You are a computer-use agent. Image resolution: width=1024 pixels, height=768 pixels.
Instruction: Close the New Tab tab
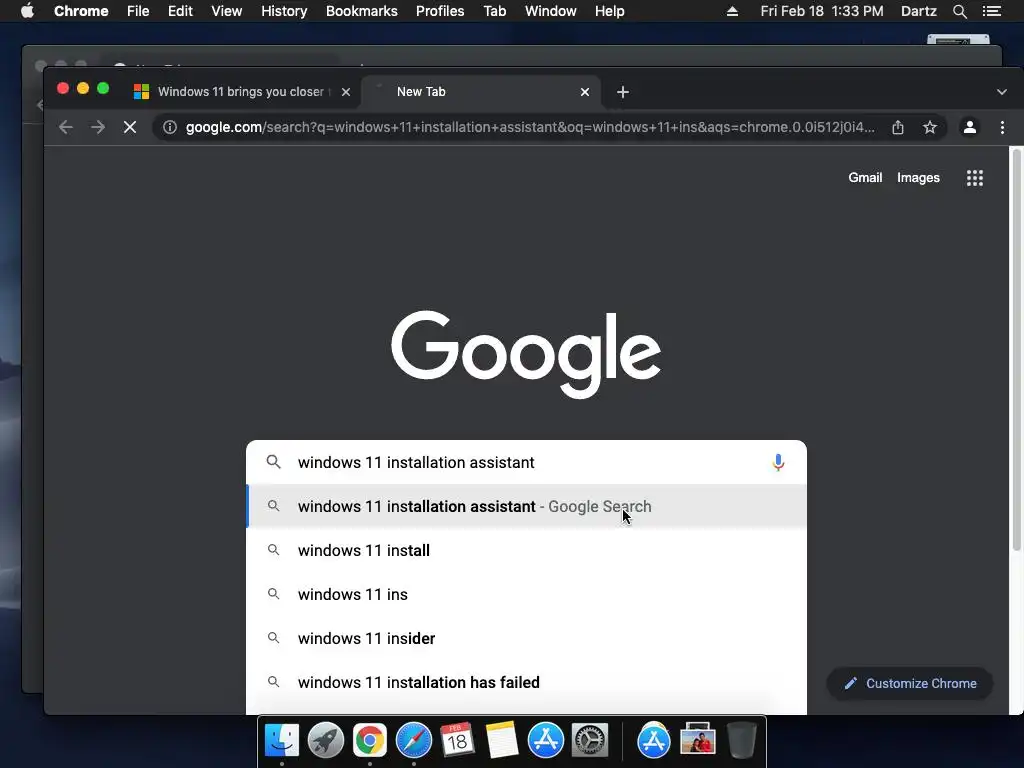(585, 92)
